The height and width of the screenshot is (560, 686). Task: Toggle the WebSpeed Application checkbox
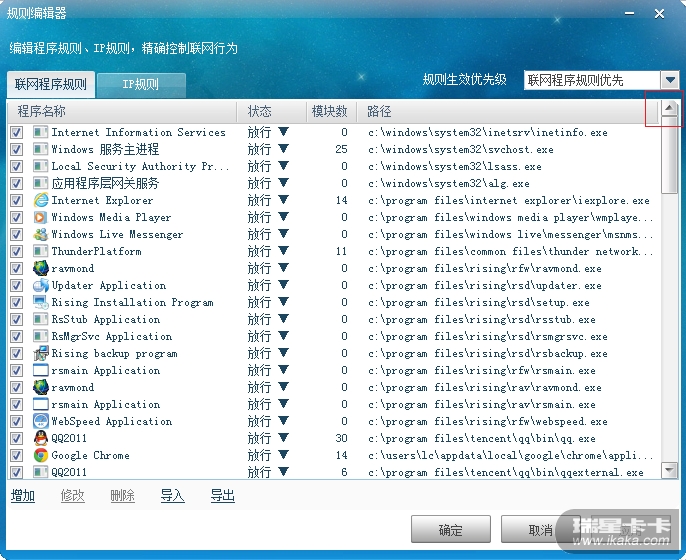[x=17, y=421]
